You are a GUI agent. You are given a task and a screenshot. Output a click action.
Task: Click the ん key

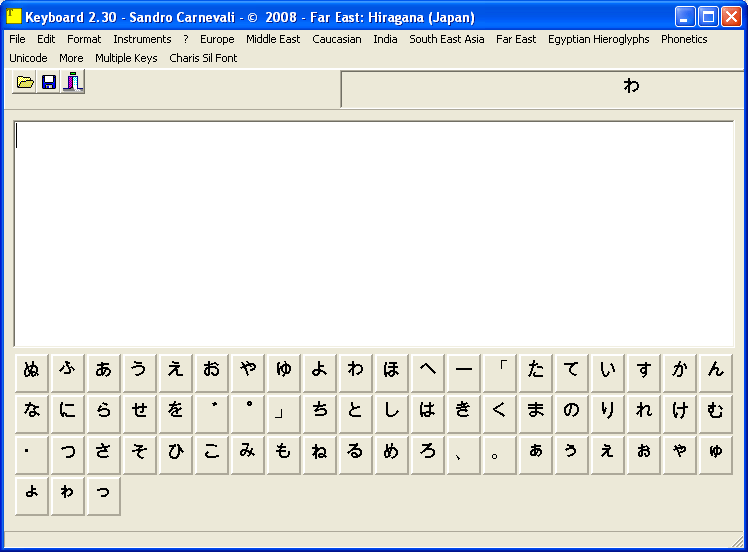[715, 373]
